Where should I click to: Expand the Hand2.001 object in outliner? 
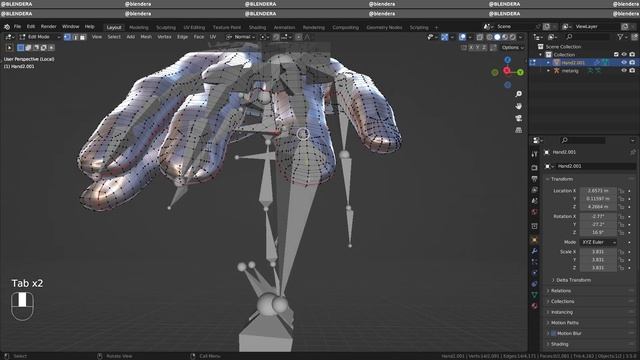548,63
